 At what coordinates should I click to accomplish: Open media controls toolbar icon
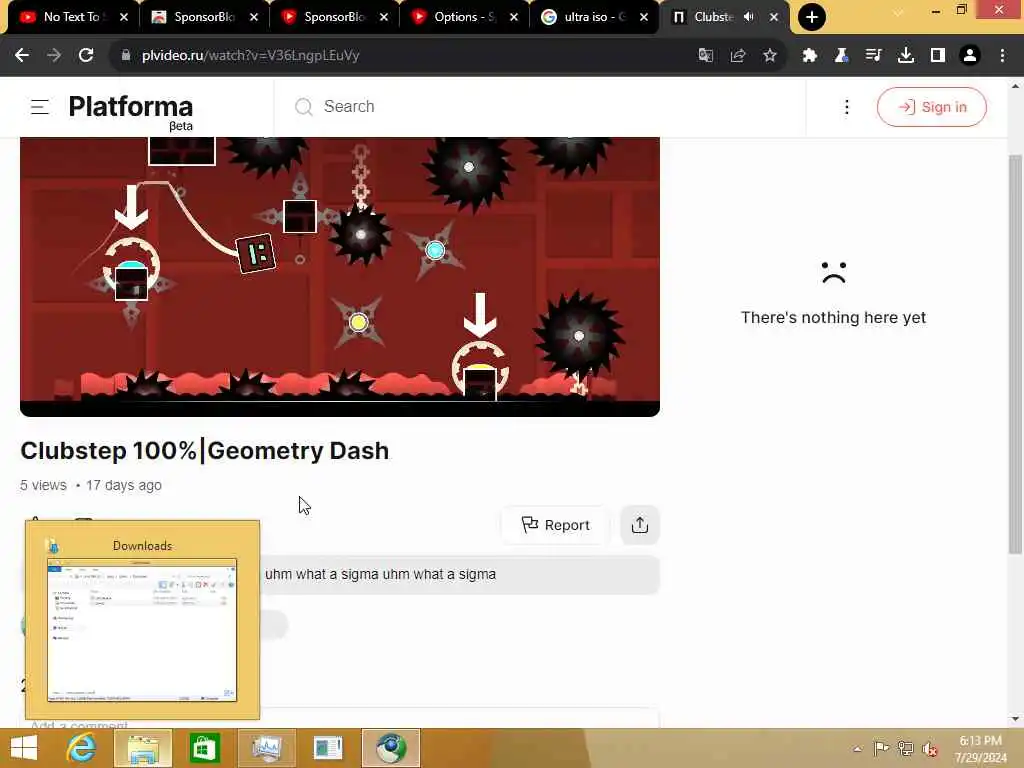[x=874, y=56]
